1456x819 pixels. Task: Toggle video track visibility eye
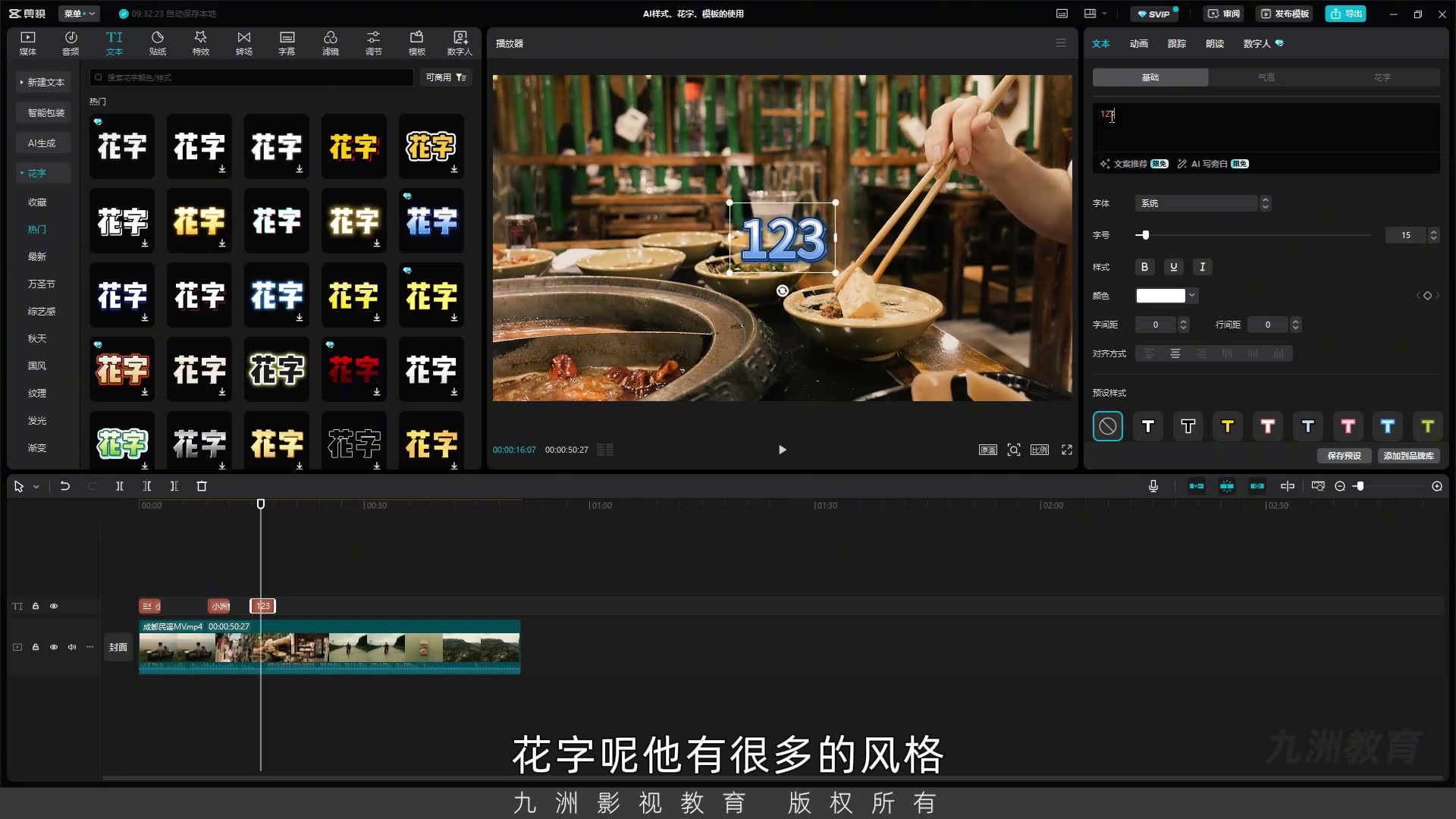click(x=54, y=647)
